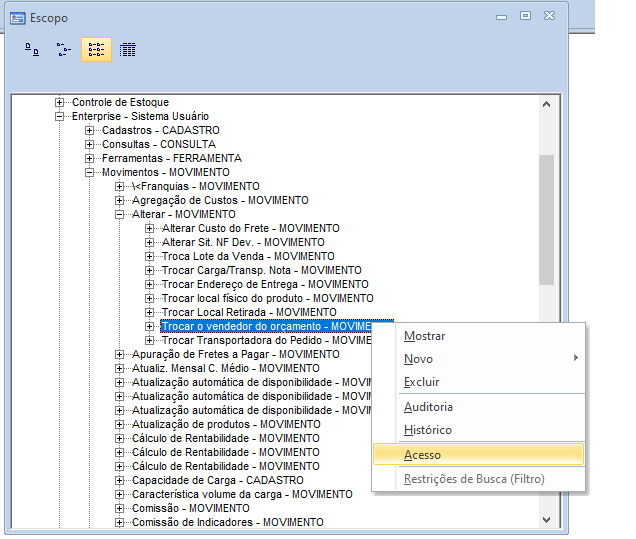Choose Excluir in the context menu
Image resolution: width=636 pixels, height=539 pixels.
[421, 382]
